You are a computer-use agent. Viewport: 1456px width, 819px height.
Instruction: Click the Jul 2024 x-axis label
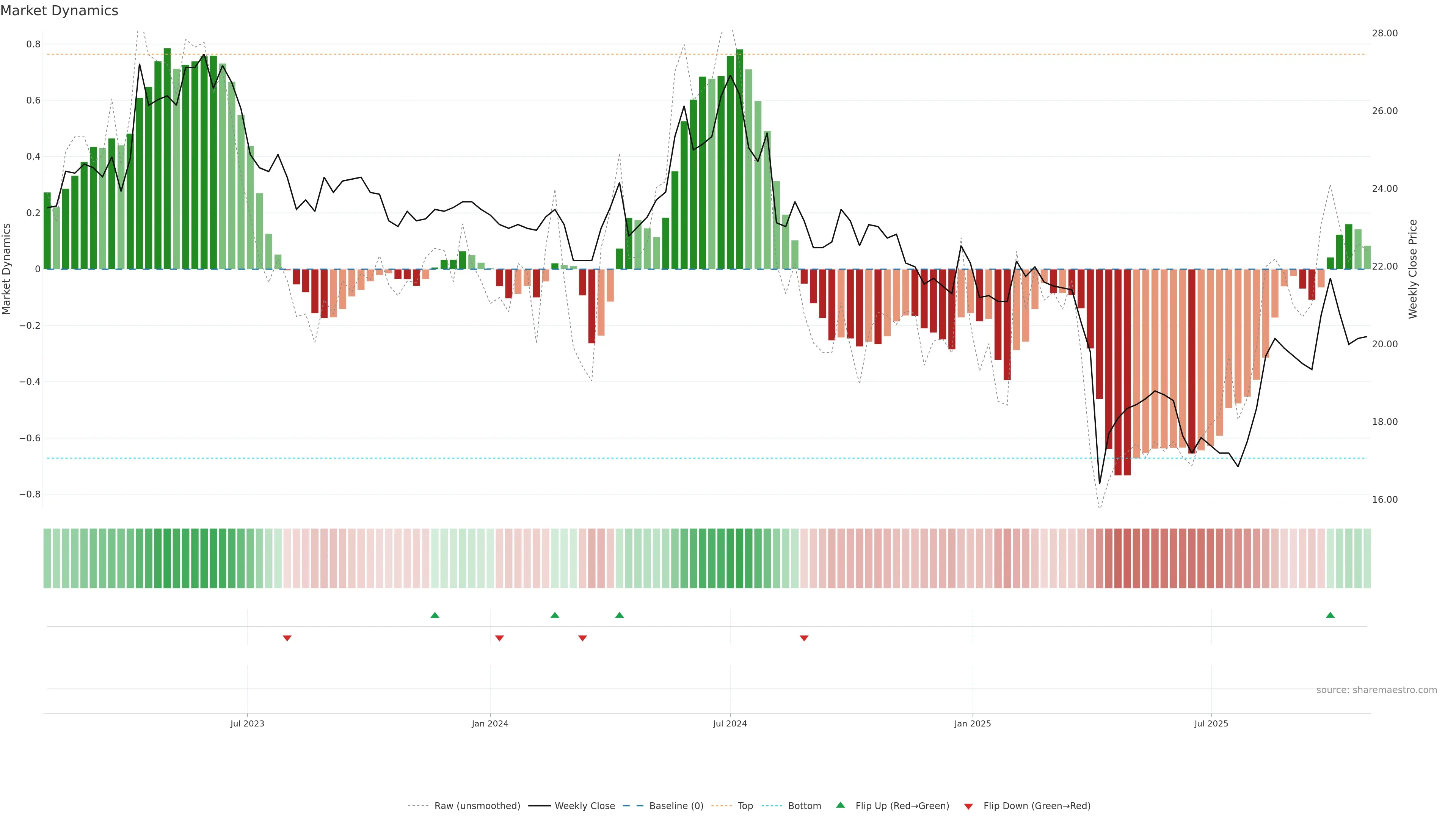730,723
